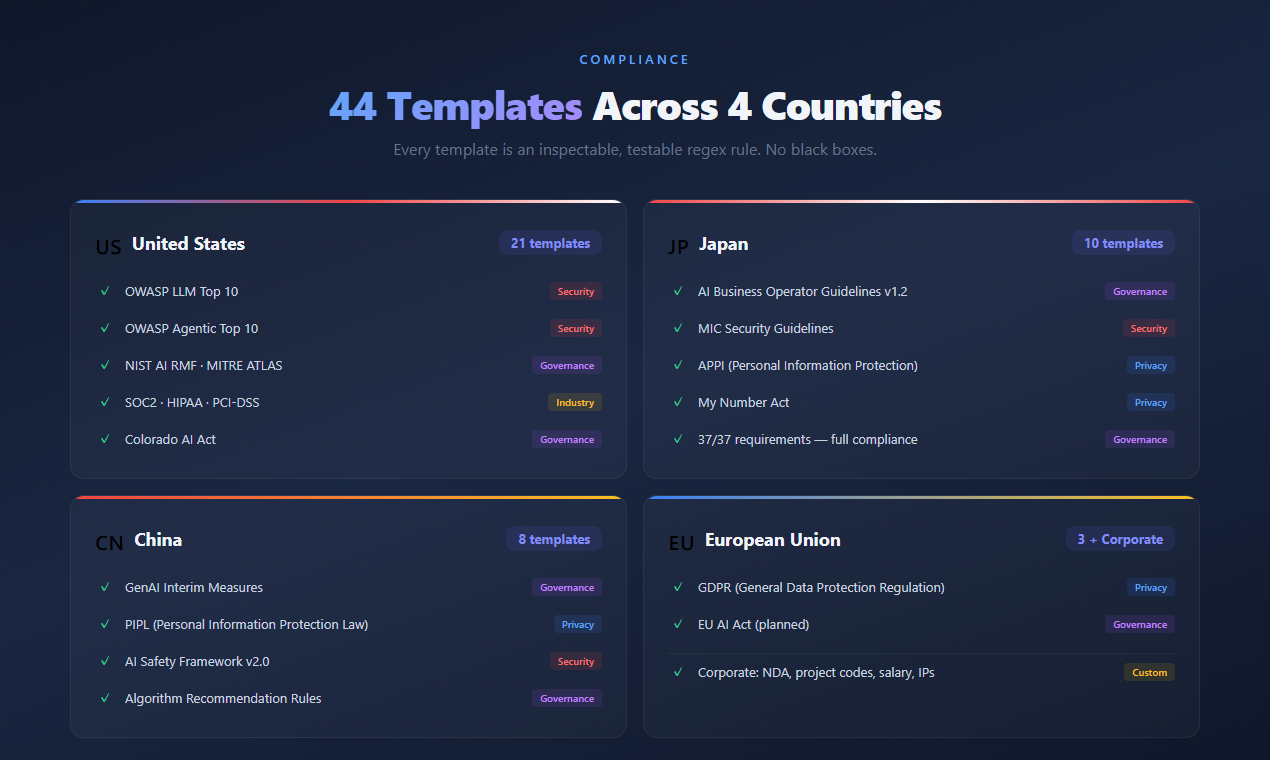1270x760 pixels.
Task: Open the 3 + Corporate pill for European Union
Action: coord(1120,538)
